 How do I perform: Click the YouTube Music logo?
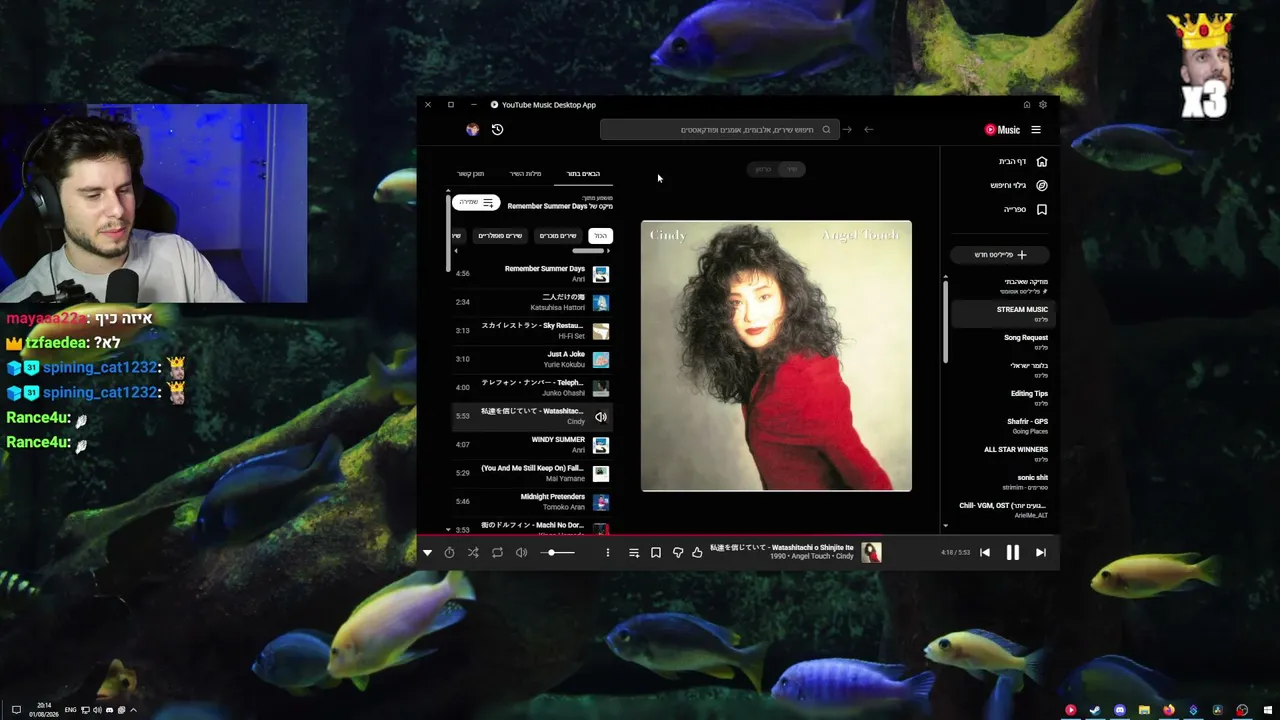click(x=1002, y=130)
